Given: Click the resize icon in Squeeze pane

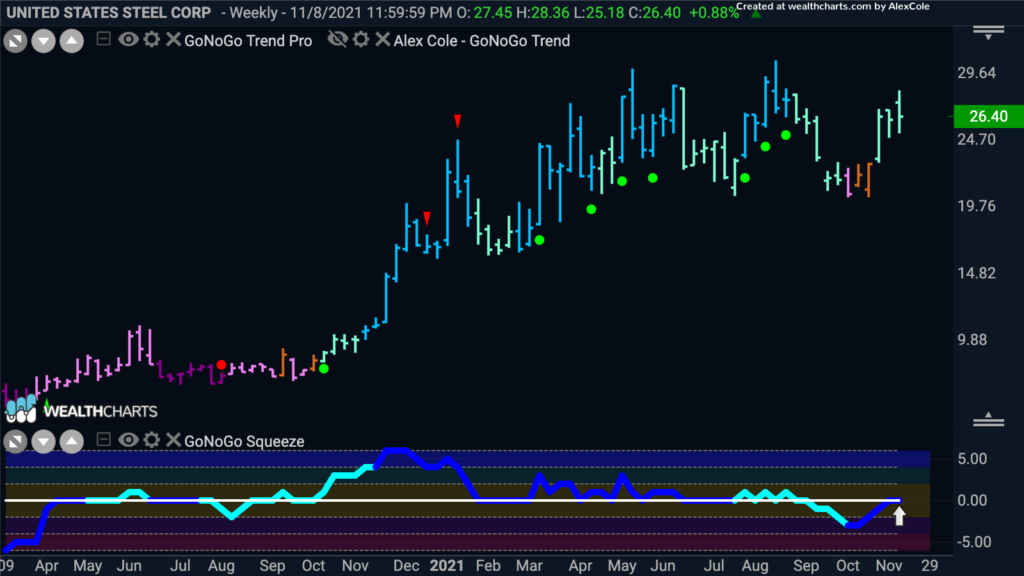Looking at the screenshot, I should point(15,441).
